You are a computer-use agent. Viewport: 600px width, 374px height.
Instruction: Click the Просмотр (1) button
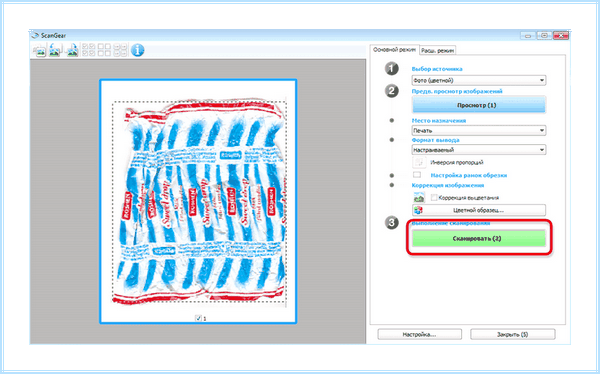479,105
